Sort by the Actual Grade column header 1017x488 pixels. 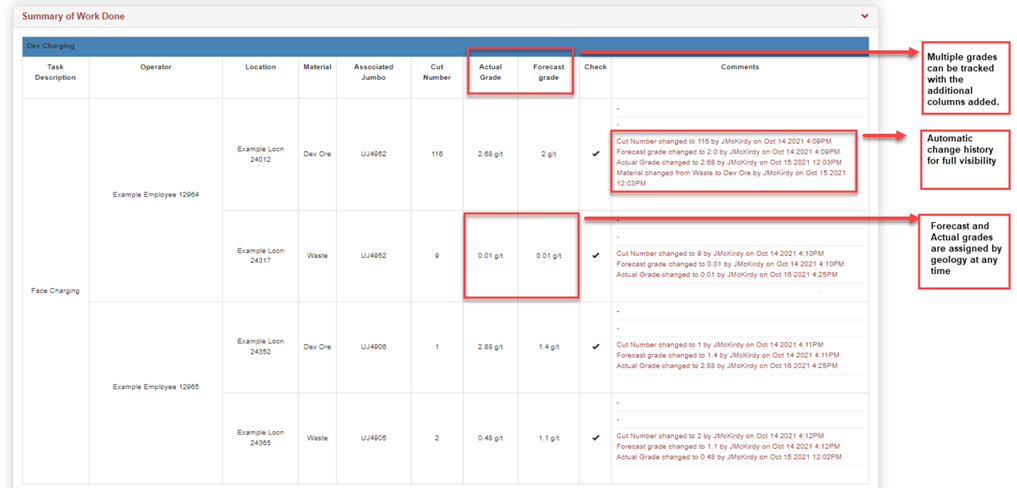pyautogui.click(x=490, y=72)
